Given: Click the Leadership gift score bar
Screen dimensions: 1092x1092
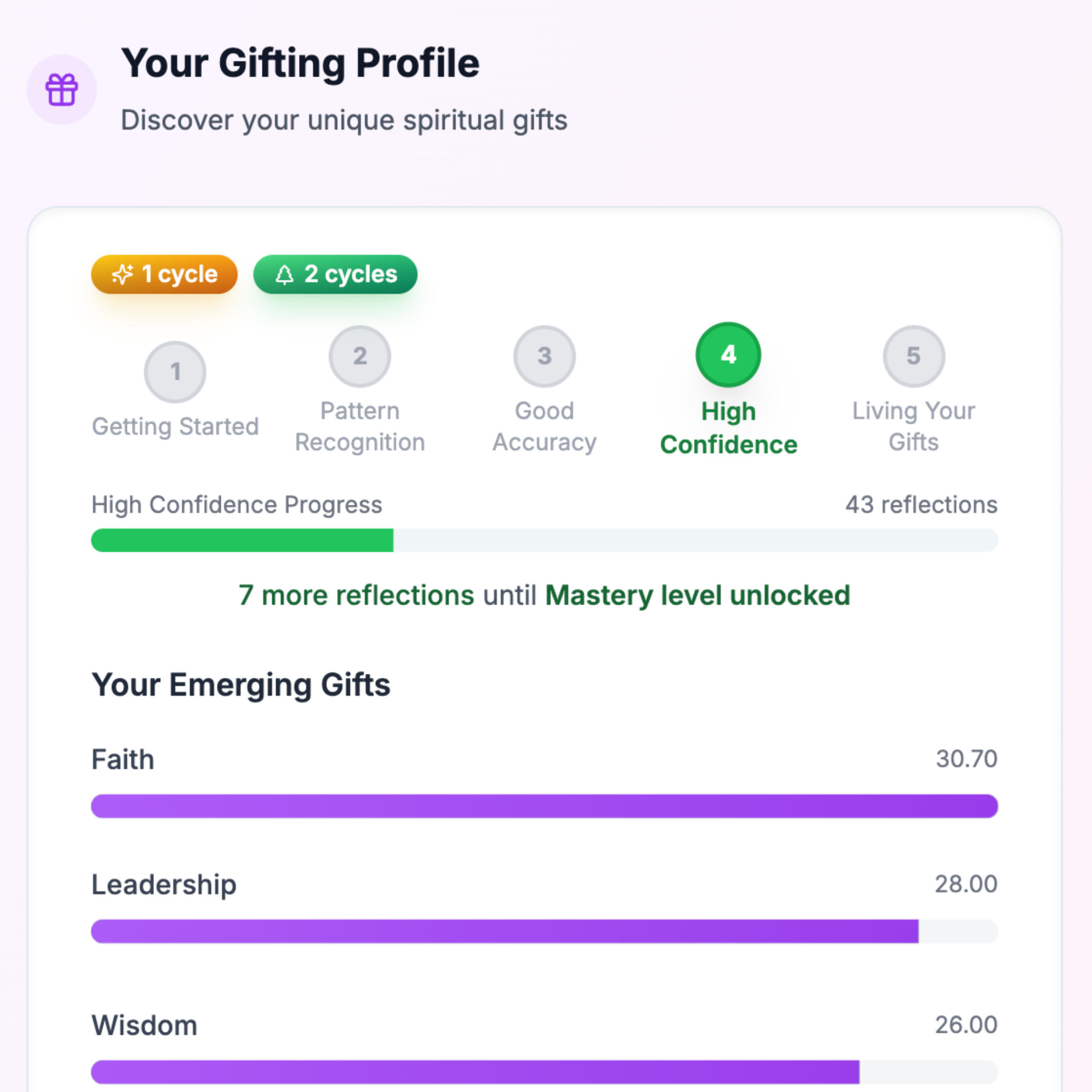Looking at the screenshot, I should tap(504, 931).
